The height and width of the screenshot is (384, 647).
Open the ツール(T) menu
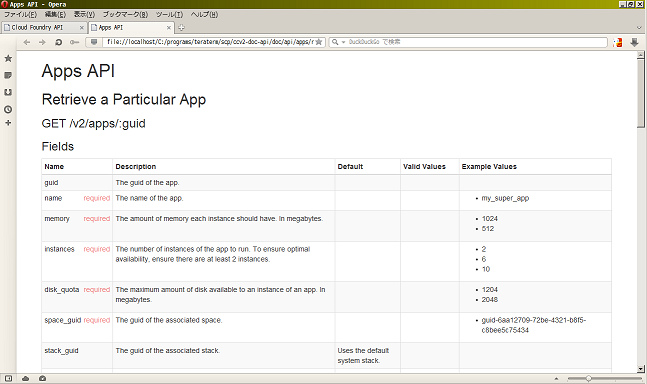point(169,14)
